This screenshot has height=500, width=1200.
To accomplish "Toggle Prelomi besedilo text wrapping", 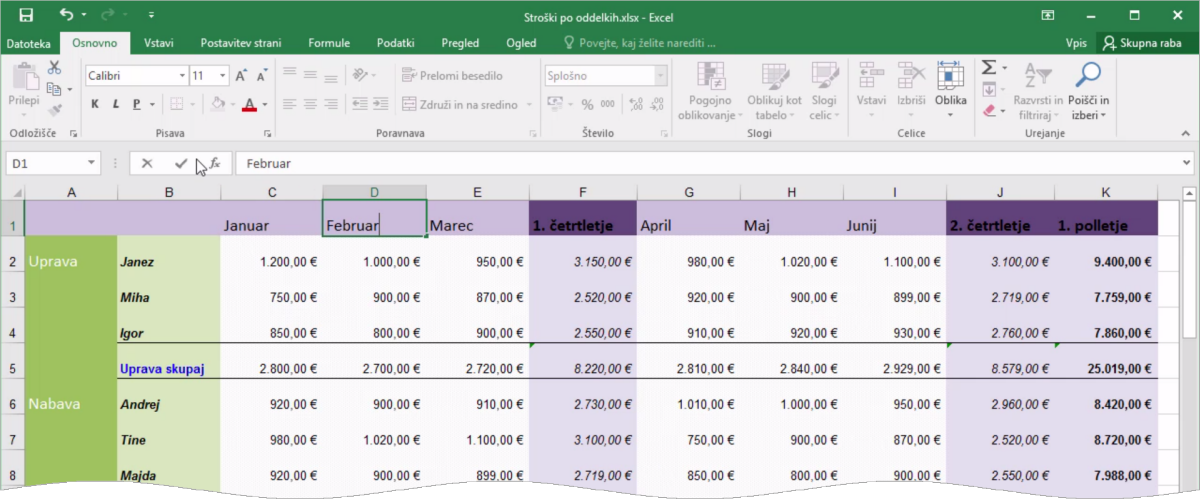I will [452, 76].
